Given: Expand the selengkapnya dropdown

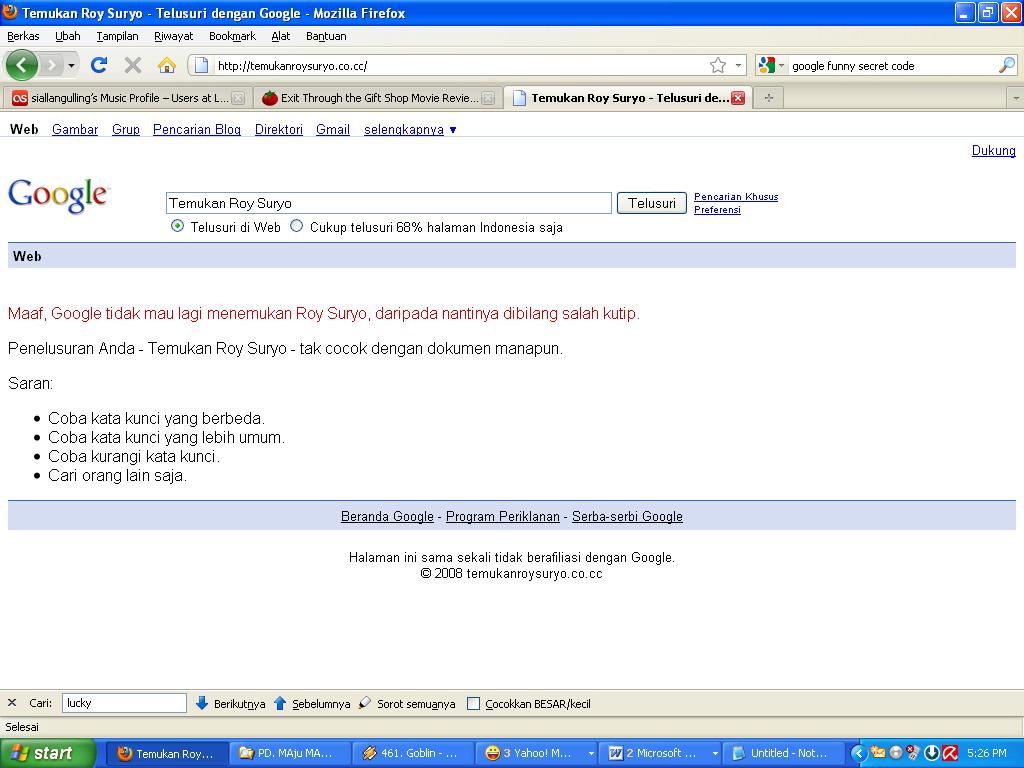Looking at the screenshot, I should click(x=410, y=129).
